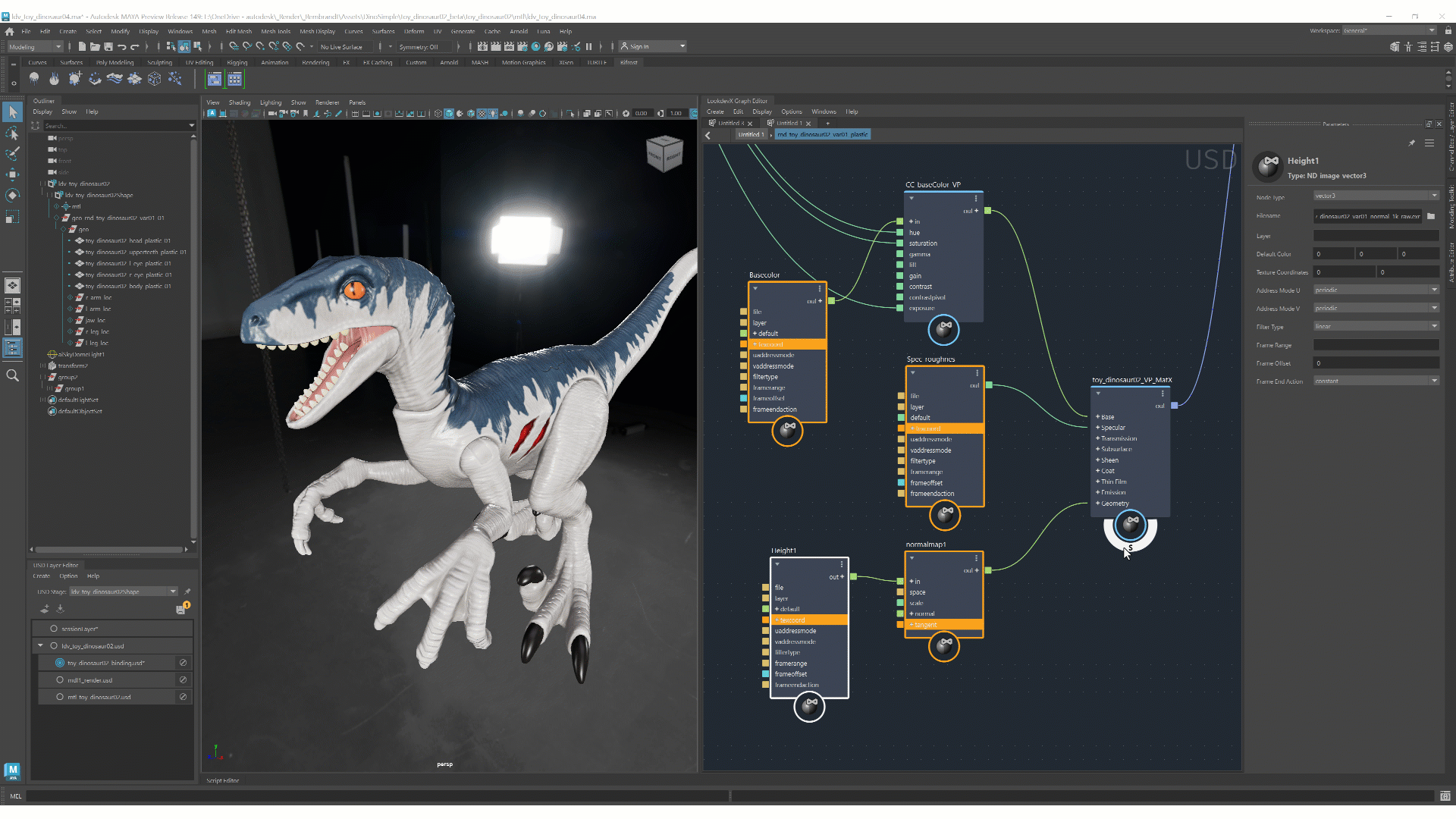Select the Paint Selection tool
Image resolution: width=1456 pixels, height=819 pixels.
click(x=12, y=154)
